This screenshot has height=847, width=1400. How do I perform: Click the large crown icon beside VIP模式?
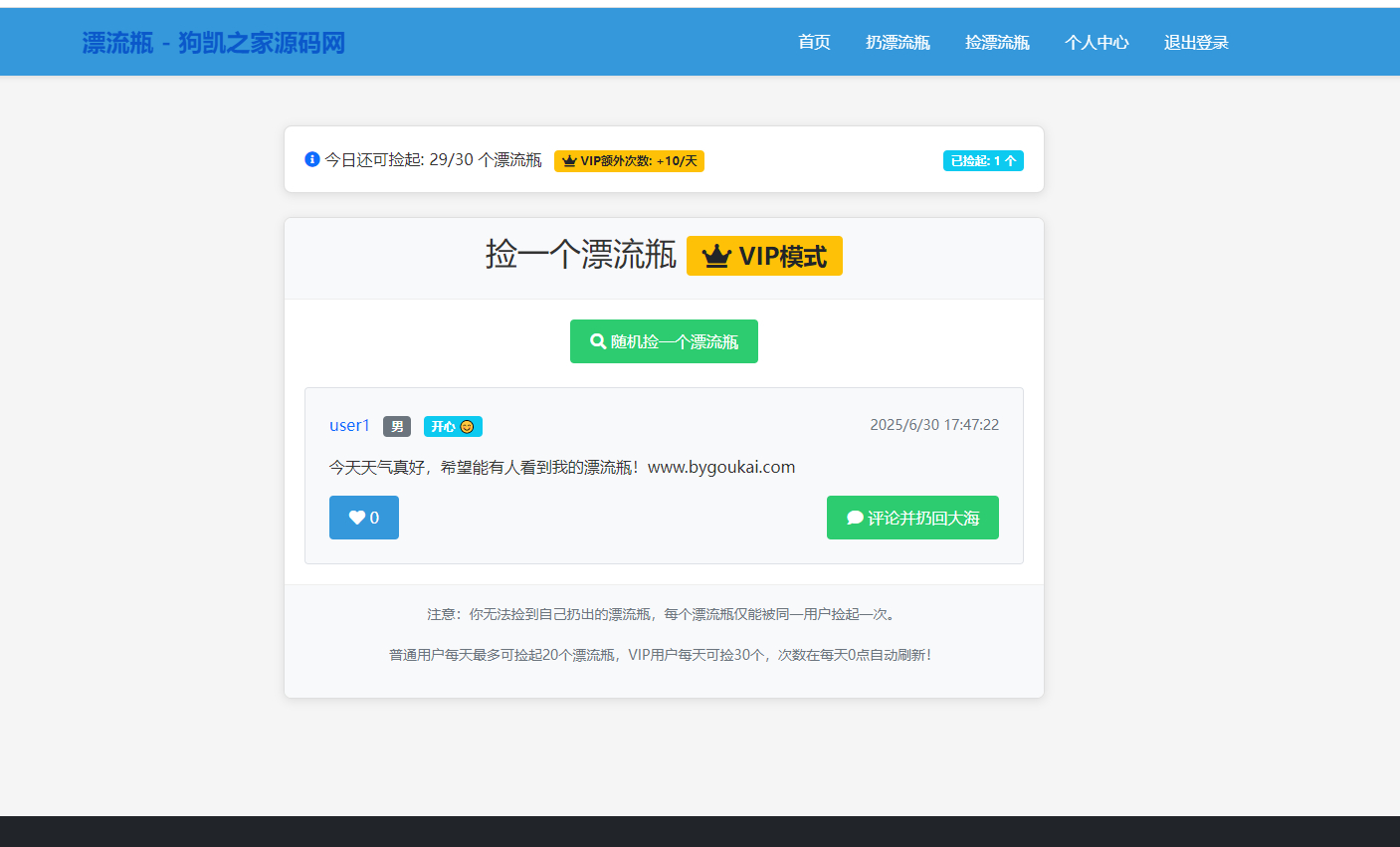(x=716, y=257)
